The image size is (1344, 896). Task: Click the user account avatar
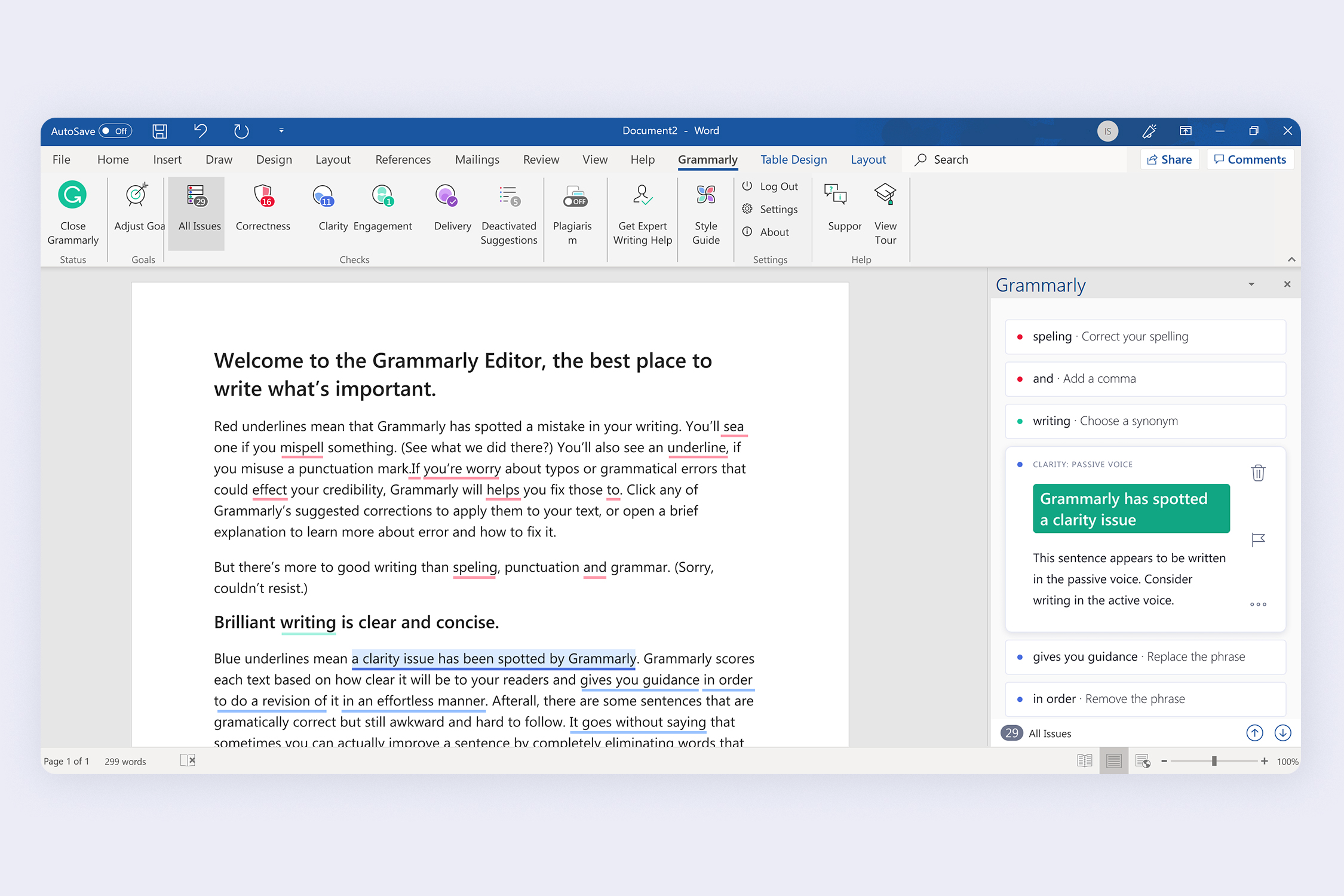tap(1107, 131)
